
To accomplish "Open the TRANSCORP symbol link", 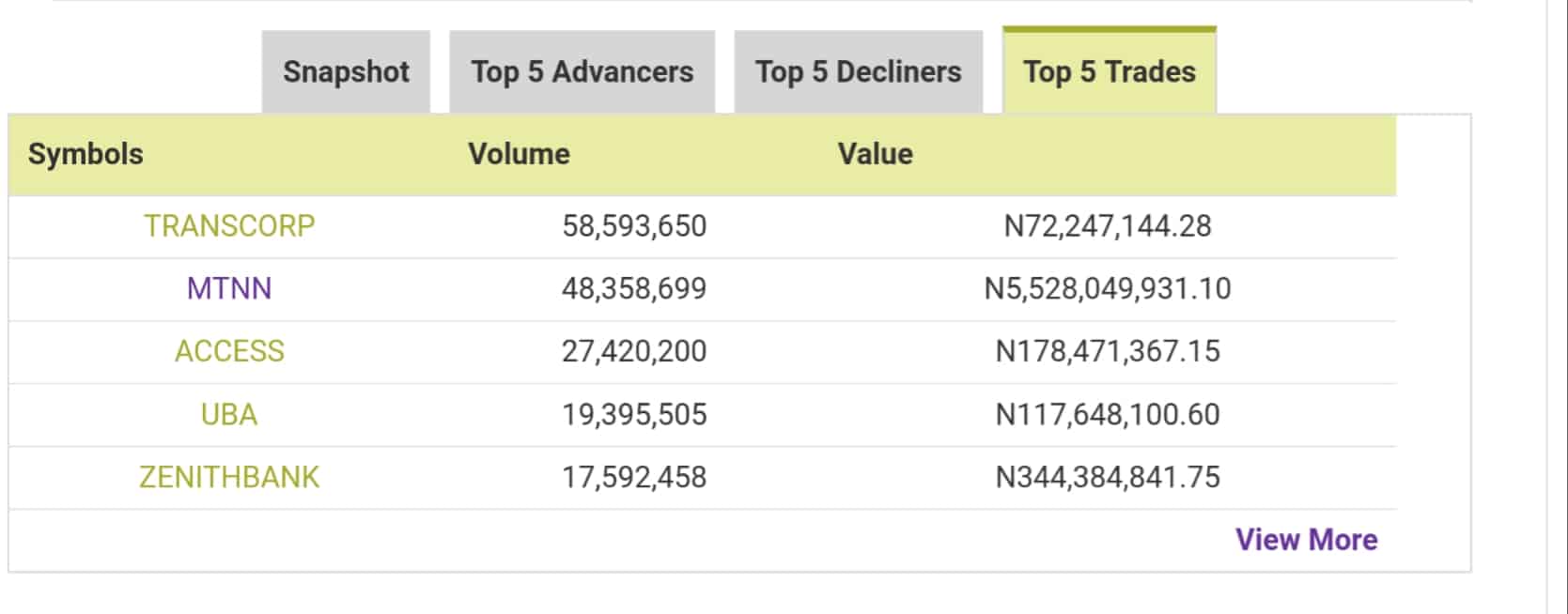I will click(x=229, y=226).
